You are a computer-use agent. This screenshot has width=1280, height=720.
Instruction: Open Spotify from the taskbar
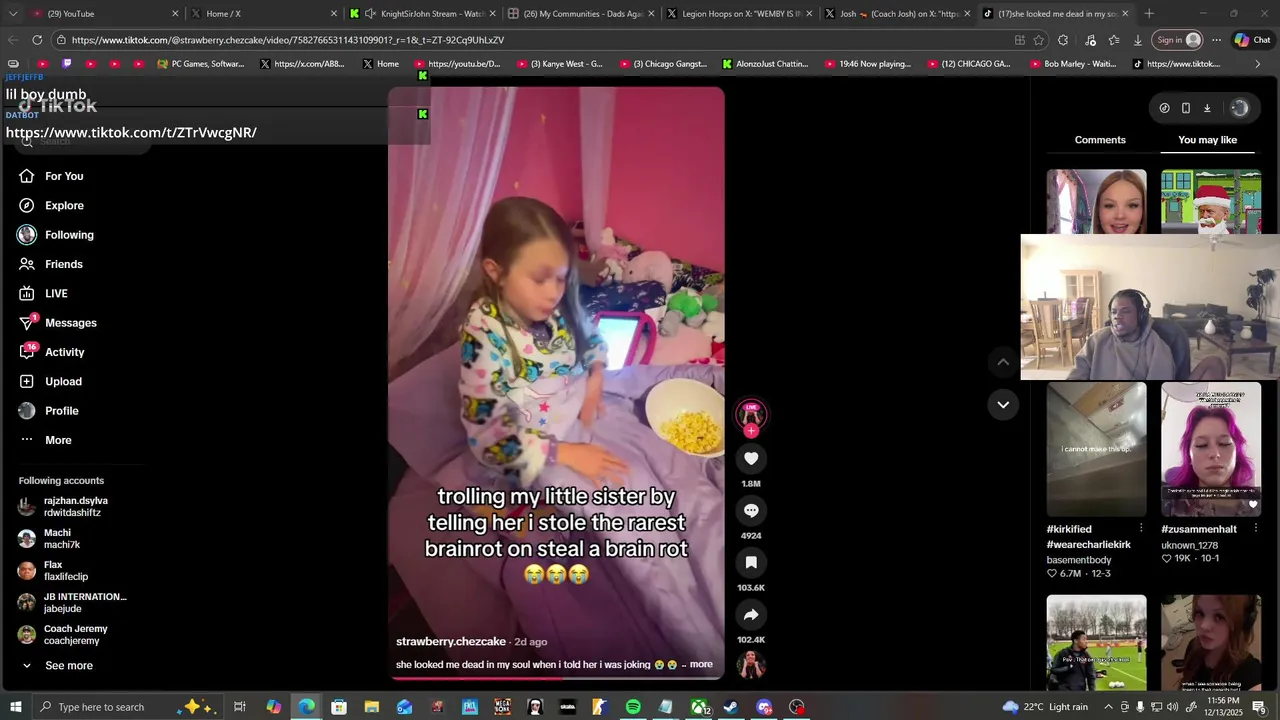pyautogui.click(x=633, y=707)
